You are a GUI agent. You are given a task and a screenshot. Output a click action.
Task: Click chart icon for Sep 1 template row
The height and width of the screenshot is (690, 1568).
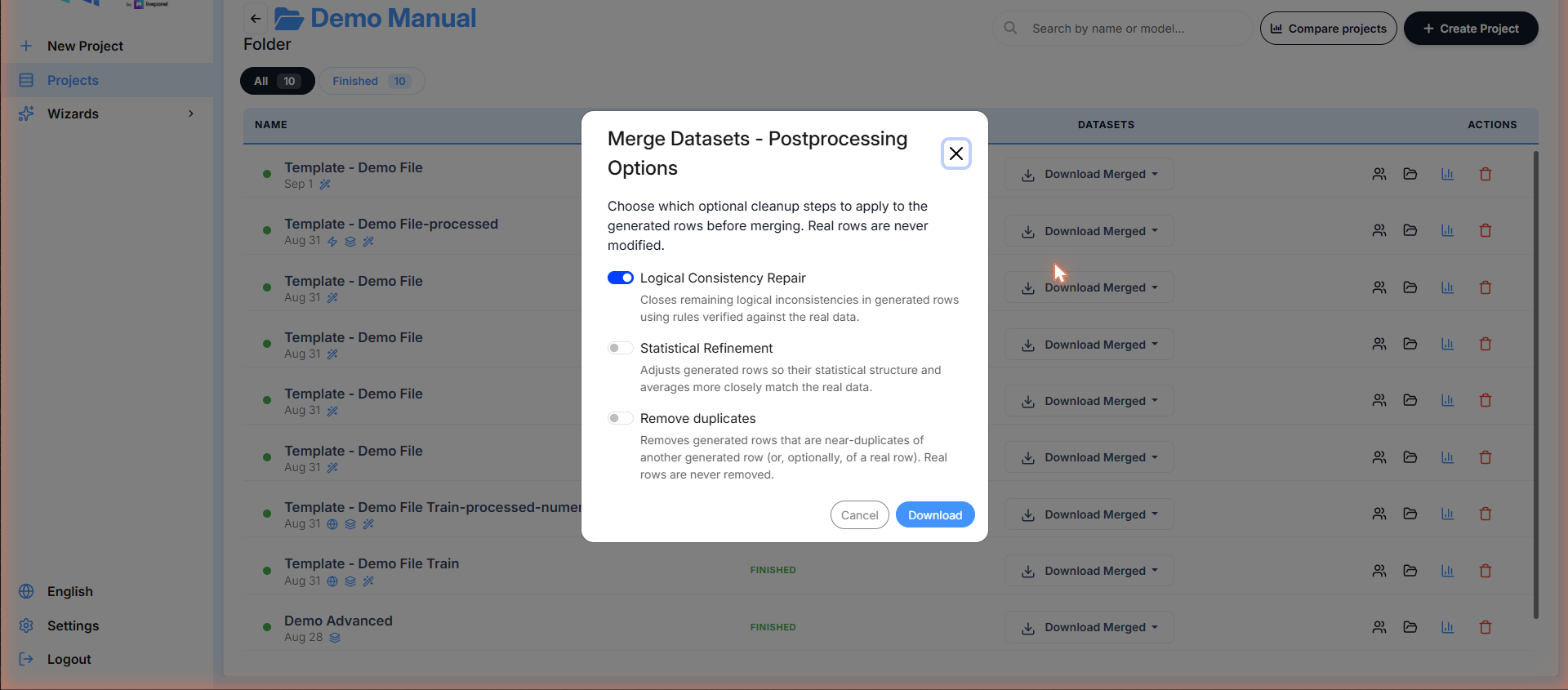[x=1448, y=174]
